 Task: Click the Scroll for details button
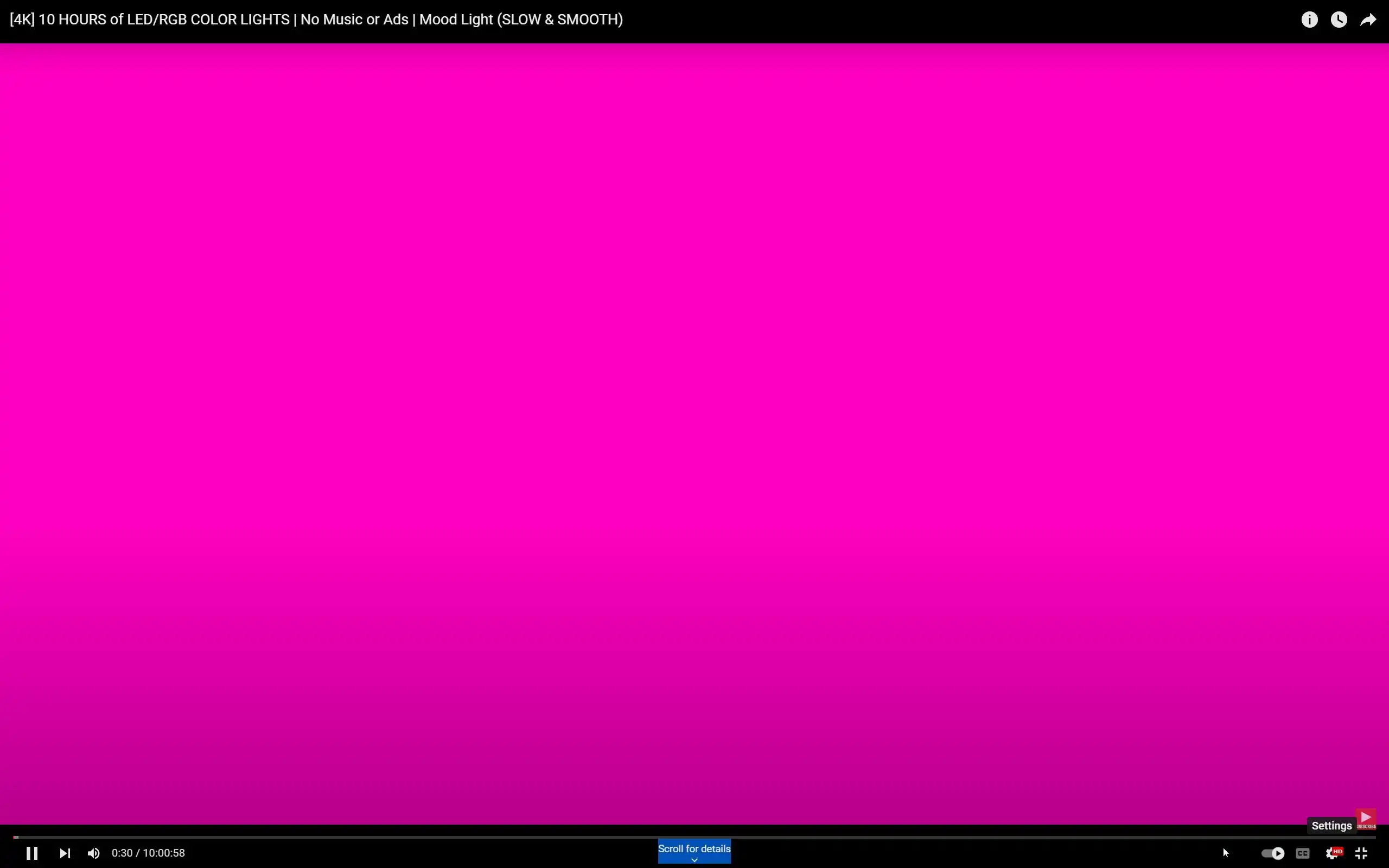(694, 848)
